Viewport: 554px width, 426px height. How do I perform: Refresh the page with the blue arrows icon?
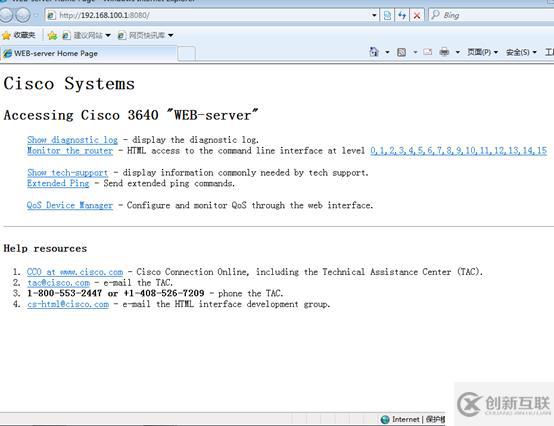402,15
